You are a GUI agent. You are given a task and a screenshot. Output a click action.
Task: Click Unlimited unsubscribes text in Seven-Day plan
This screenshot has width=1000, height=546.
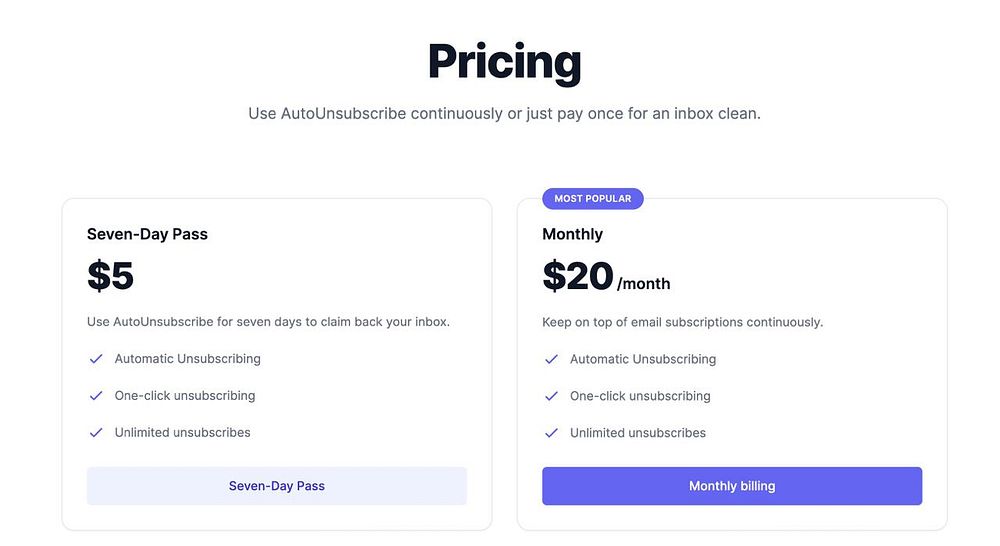click(183, 433)
